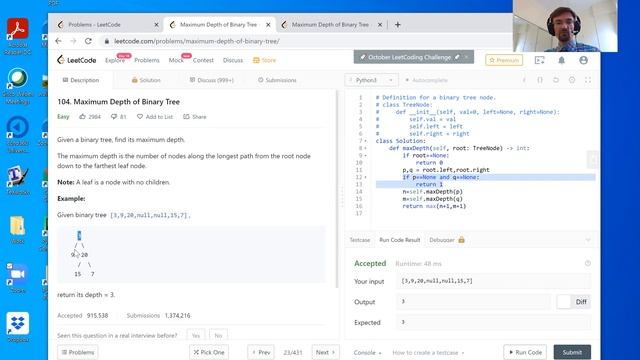This screenshot has width=640, height=360.
Task: Toggle the Diff switch
Action: [573, 302]
